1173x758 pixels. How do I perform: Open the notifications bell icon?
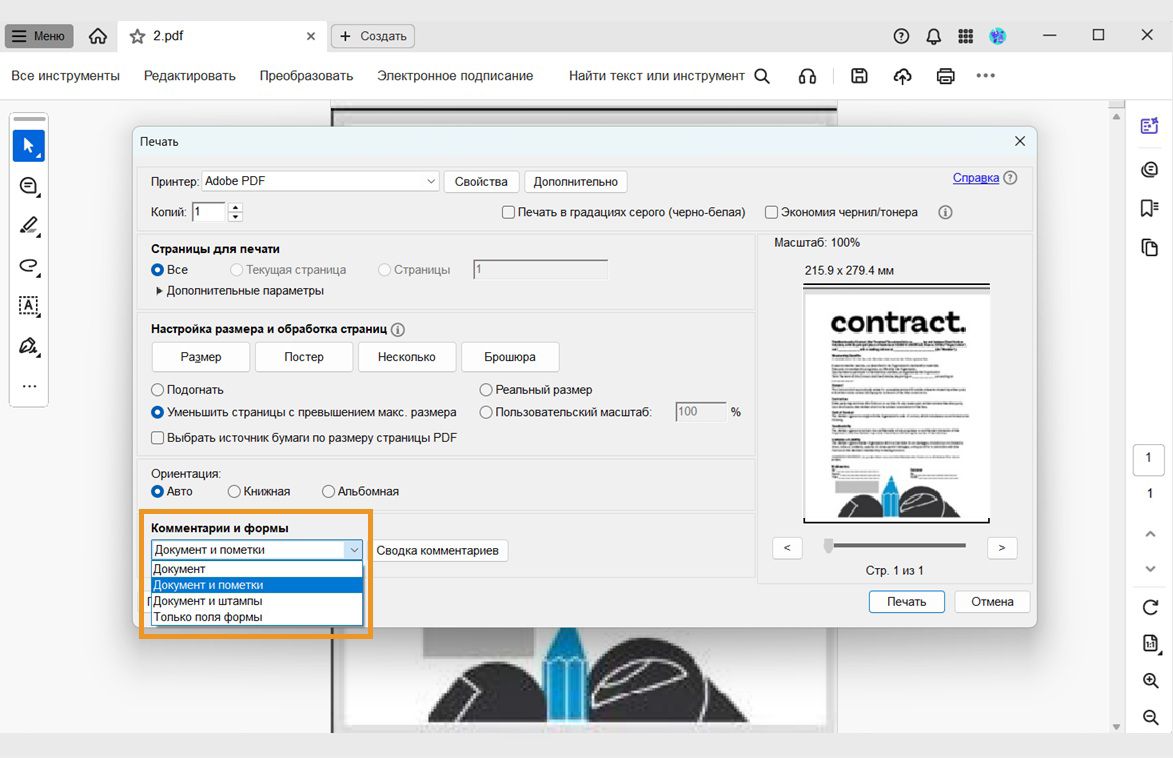934,36
